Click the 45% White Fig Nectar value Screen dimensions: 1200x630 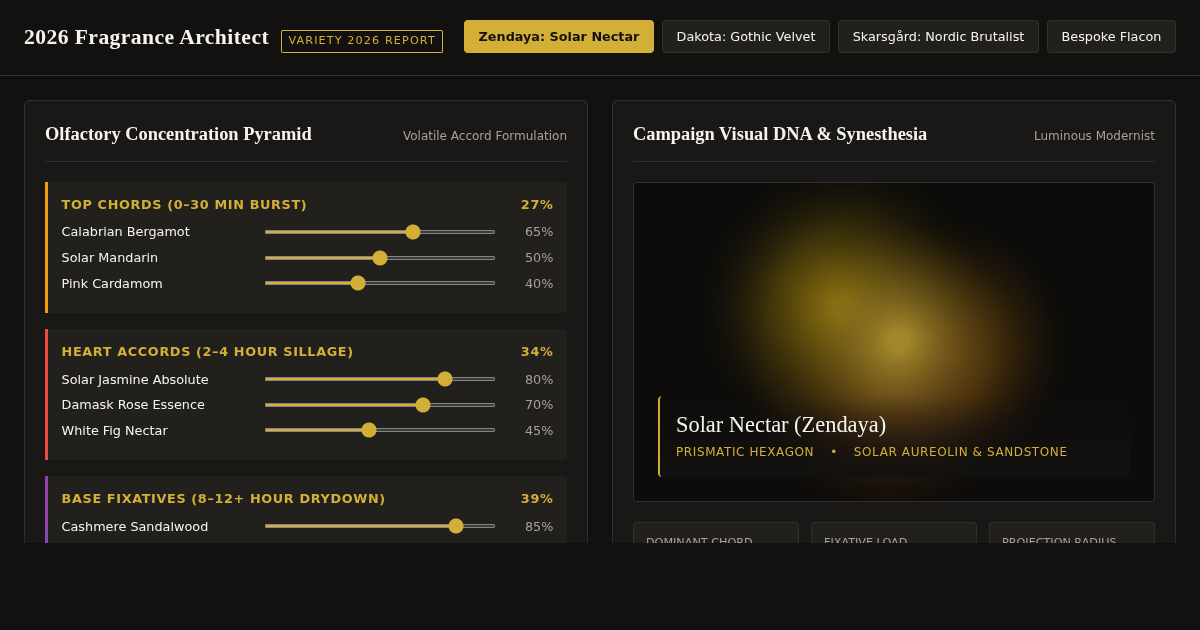point(539,431)
